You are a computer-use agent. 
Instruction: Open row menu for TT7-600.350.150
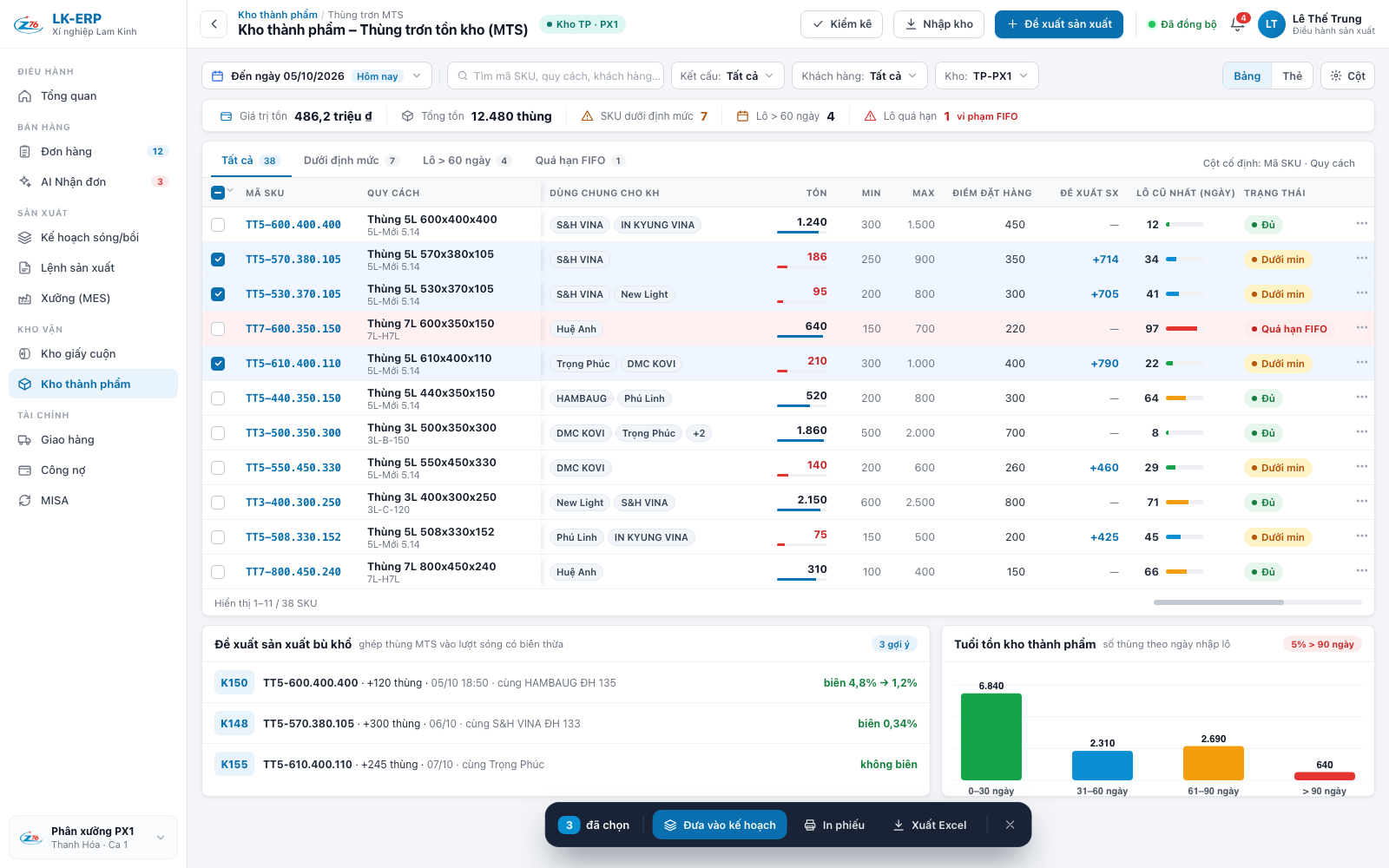coord(1361,328)
